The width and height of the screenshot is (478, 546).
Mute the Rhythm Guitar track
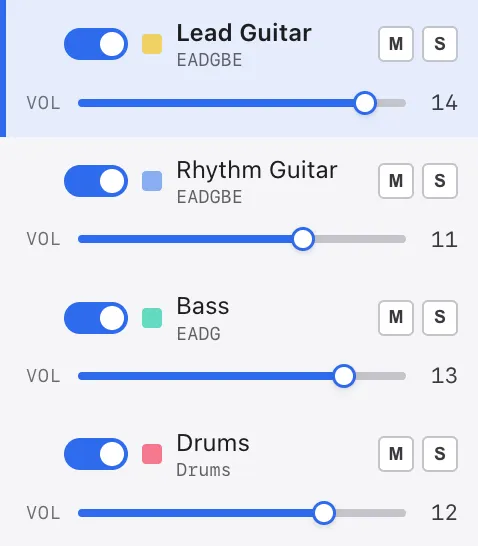tap(396, 181)
